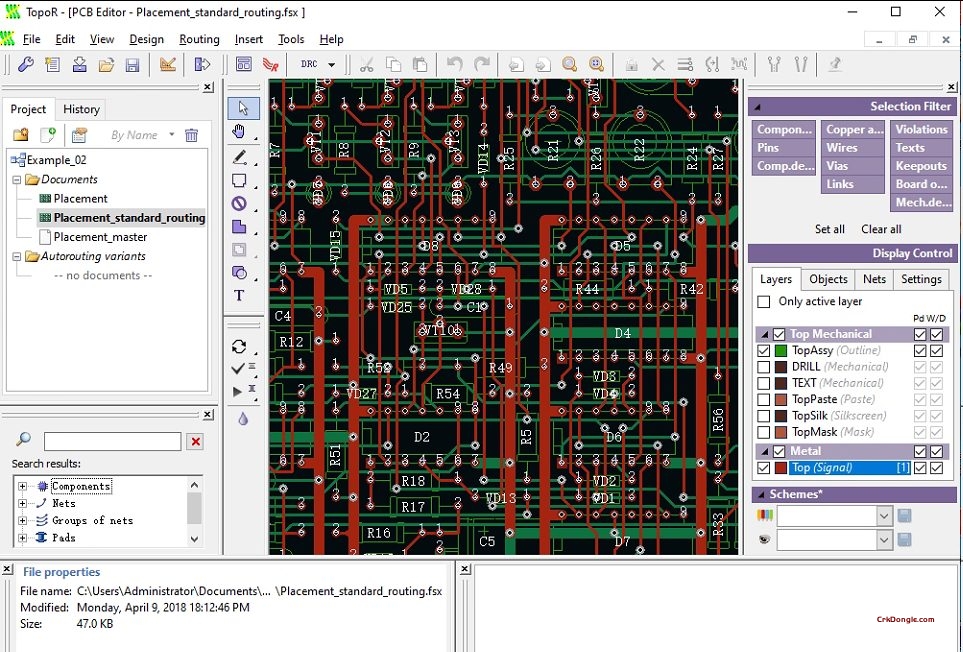Open the DRC dropdown in toolbar
The height and width of the screenshot is (652, 963).
[x=331, y=65]
